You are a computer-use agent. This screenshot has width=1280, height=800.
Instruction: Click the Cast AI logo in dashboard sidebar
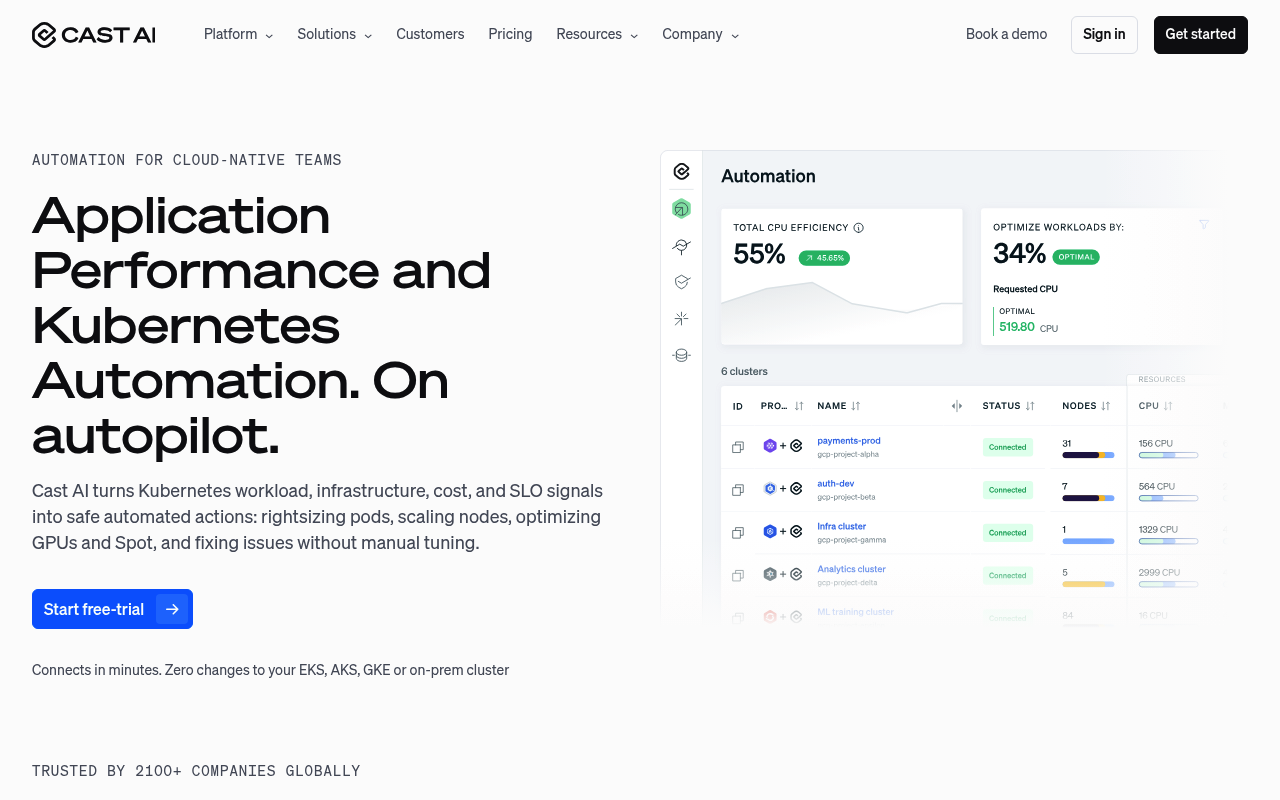tap(682, 172)
